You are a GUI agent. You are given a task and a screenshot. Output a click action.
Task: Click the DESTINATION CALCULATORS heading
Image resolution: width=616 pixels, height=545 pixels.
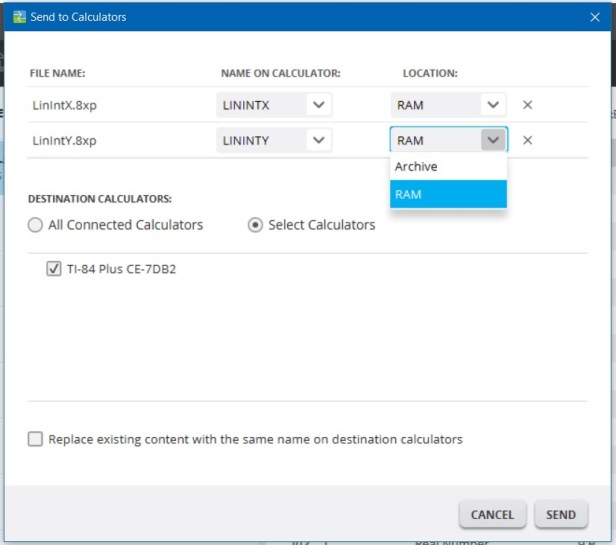(100, 199)
